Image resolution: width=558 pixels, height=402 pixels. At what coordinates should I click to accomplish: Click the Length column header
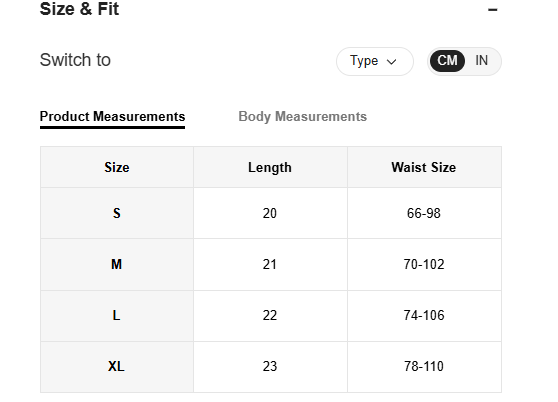(270, 167)
